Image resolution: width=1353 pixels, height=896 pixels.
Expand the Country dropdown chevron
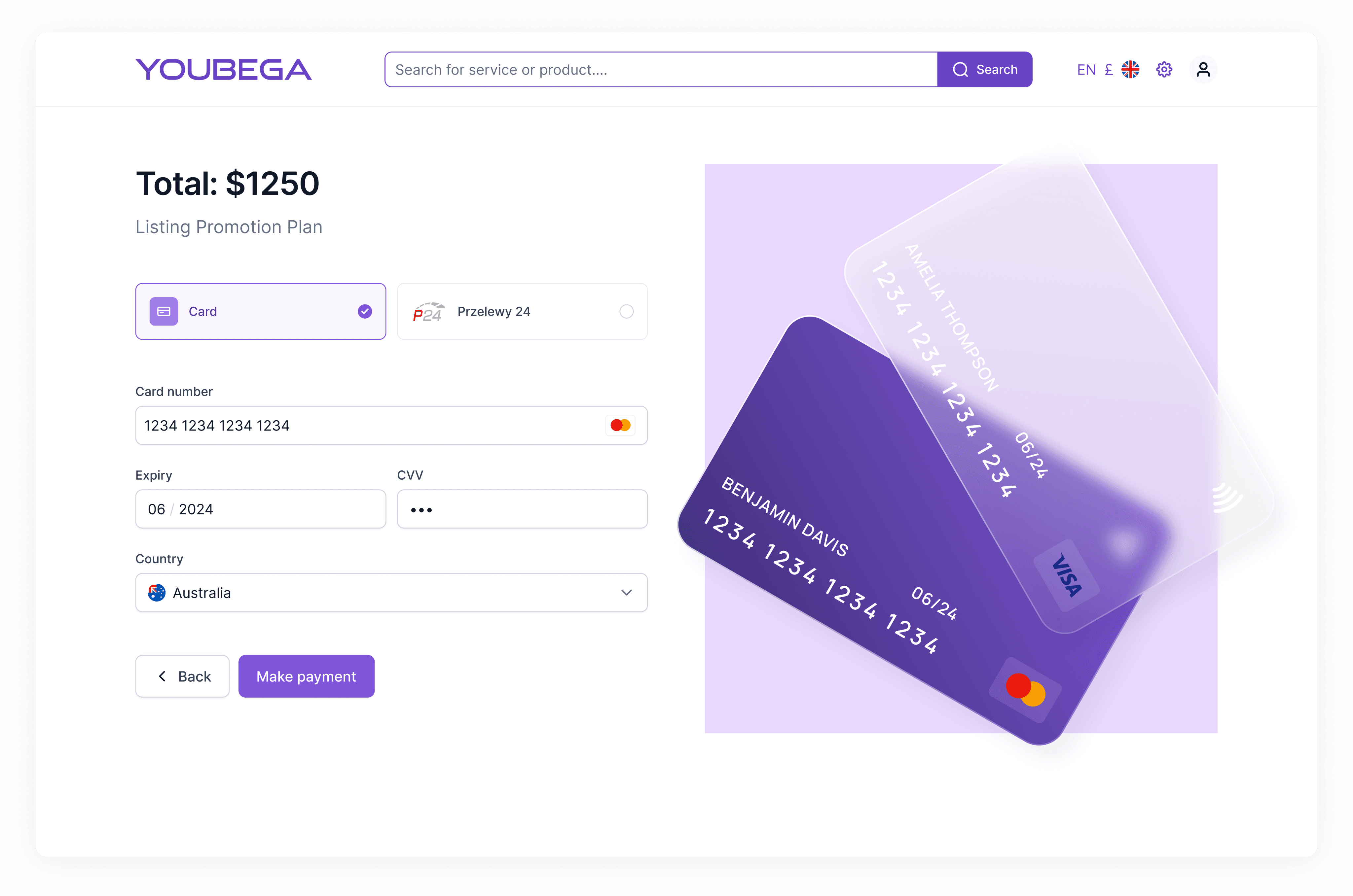coord(627,593)
